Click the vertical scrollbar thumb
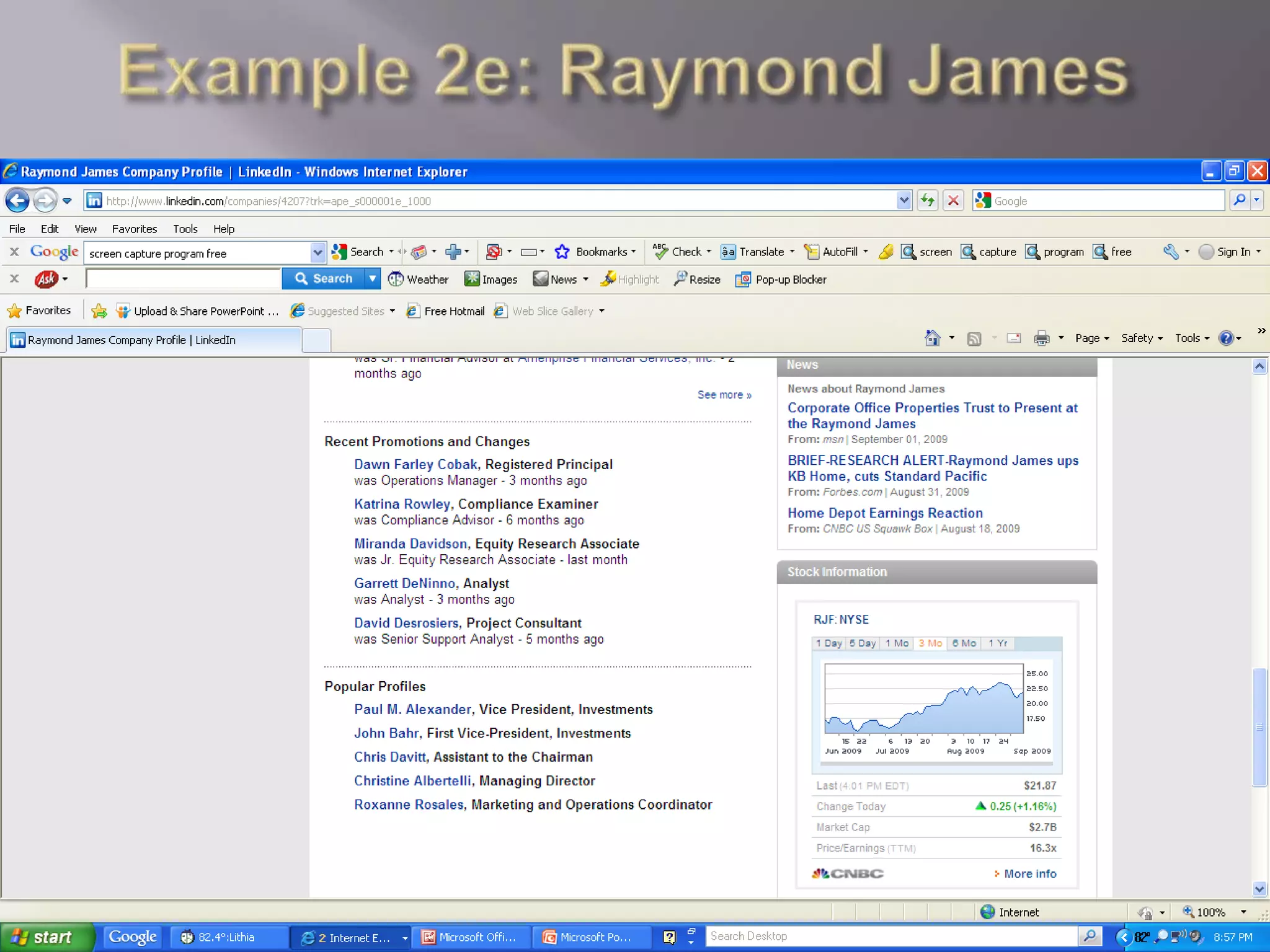Viewport: 1270px width, 952px height. [x=1259, y=726]
